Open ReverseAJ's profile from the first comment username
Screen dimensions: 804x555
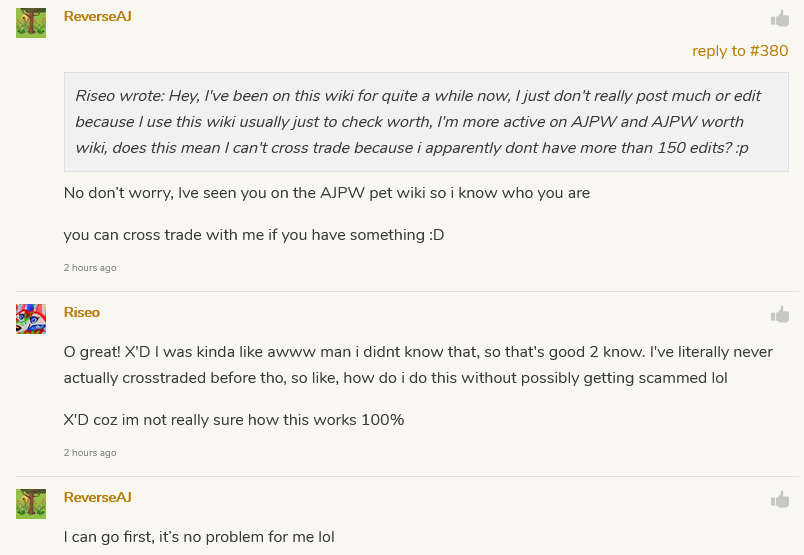97,16
